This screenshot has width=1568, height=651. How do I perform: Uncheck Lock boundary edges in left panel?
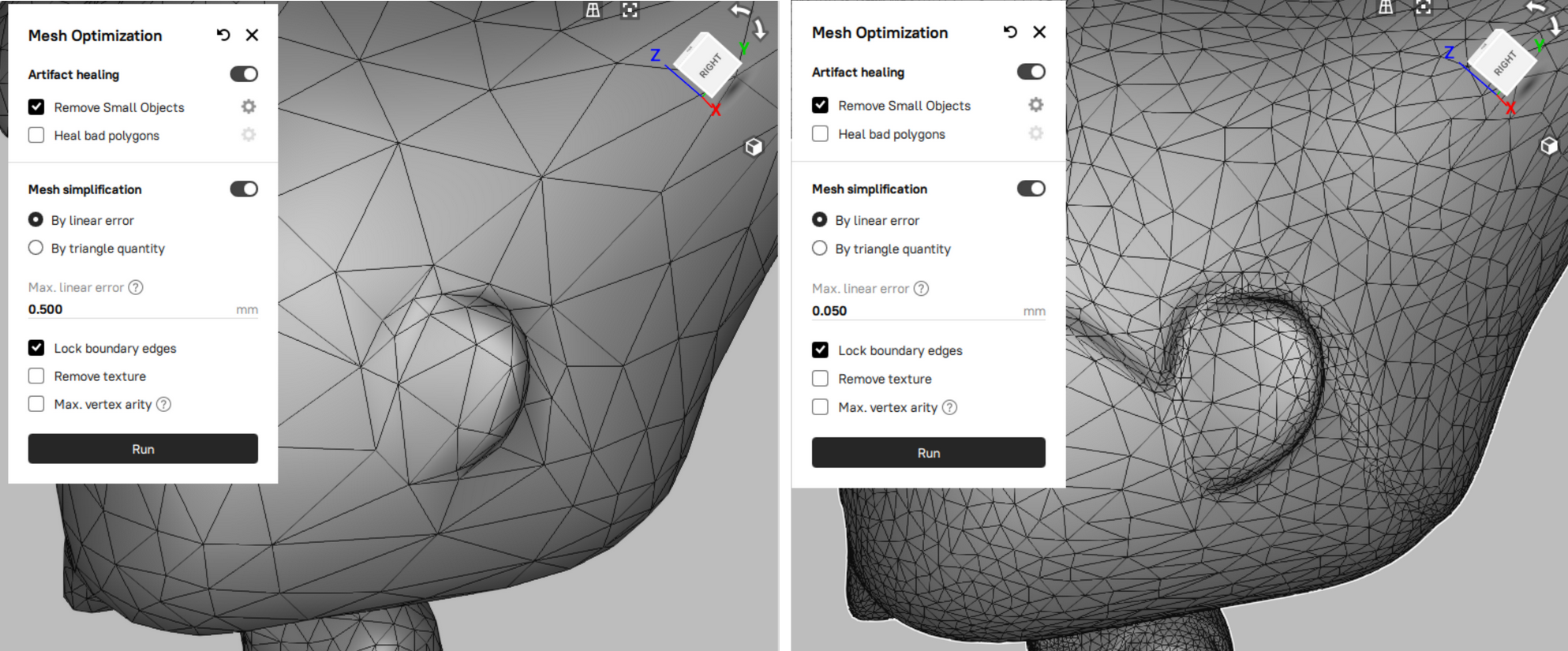[x=36, y=347]
